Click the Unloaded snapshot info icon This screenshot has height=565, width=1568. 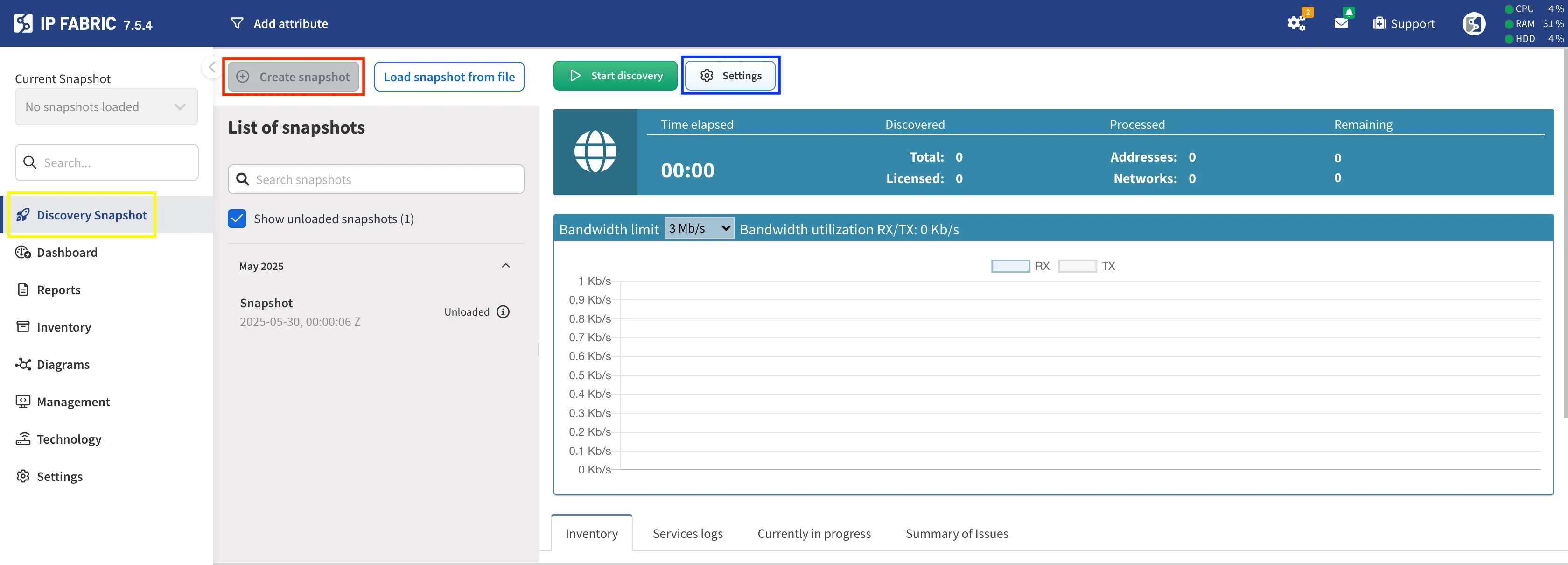(x=503, y=312)
